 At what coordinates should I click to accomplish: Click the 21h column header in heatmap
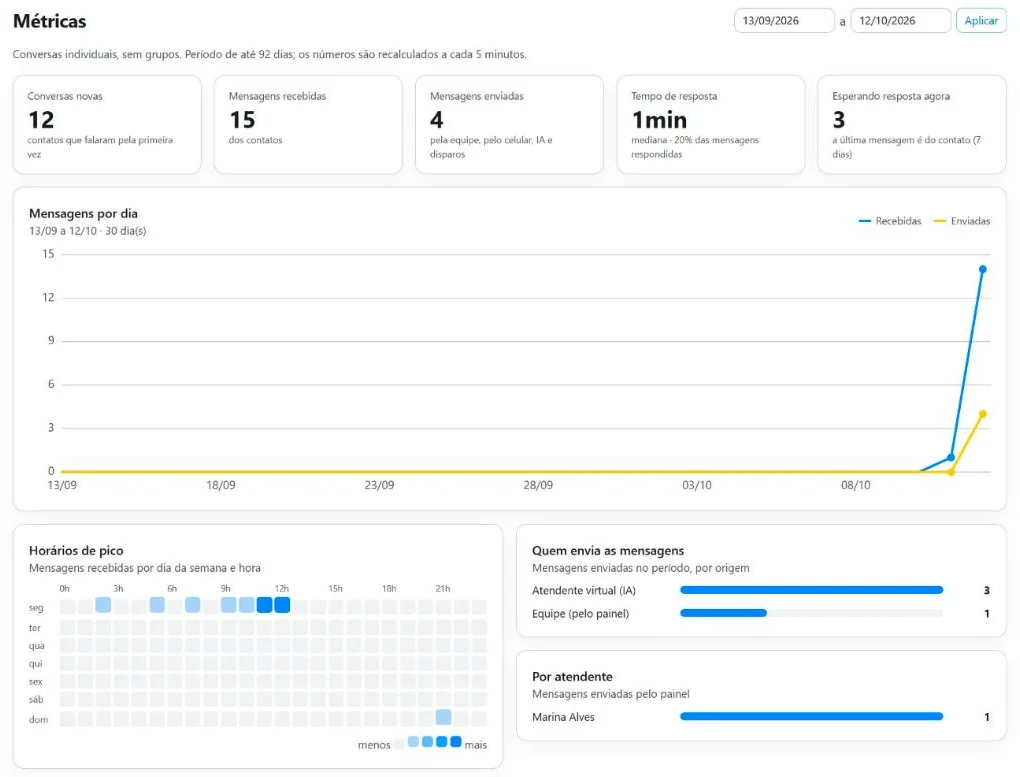pos(442,588)
